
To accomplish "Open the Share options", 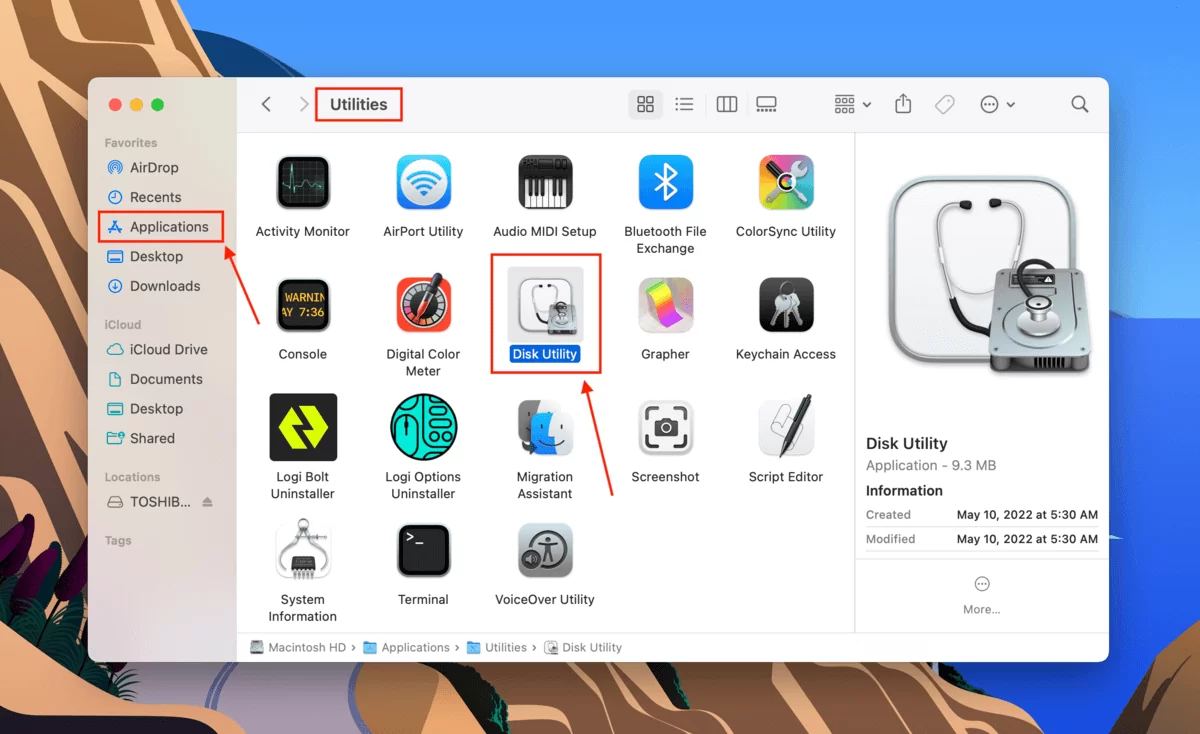I will (x=903, y=103).
